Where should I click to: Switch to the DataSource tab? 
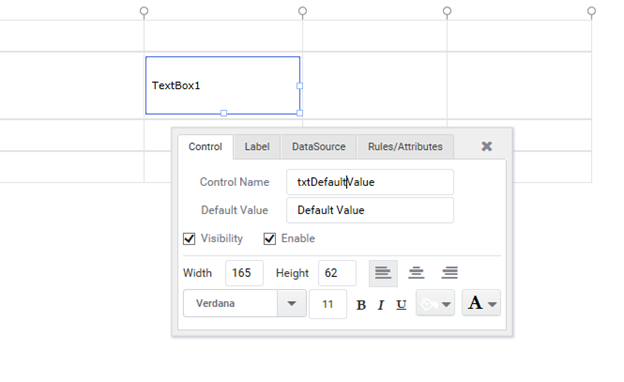pos(319,147)
